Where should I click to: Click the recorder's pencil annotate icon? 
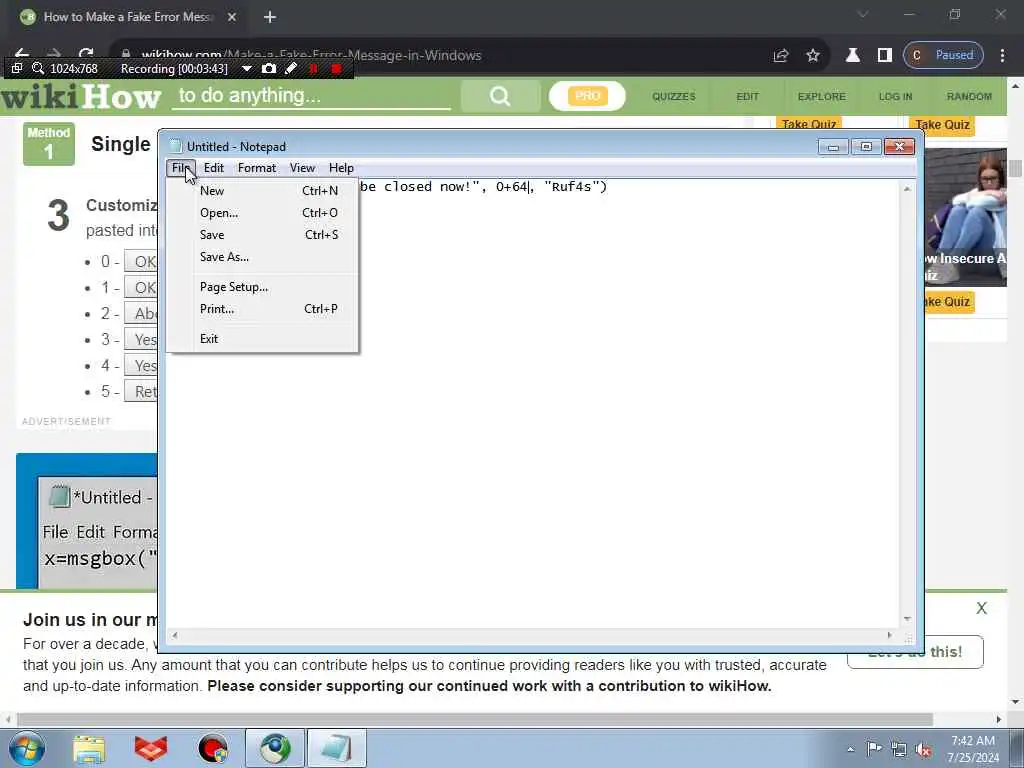(291, 69)
